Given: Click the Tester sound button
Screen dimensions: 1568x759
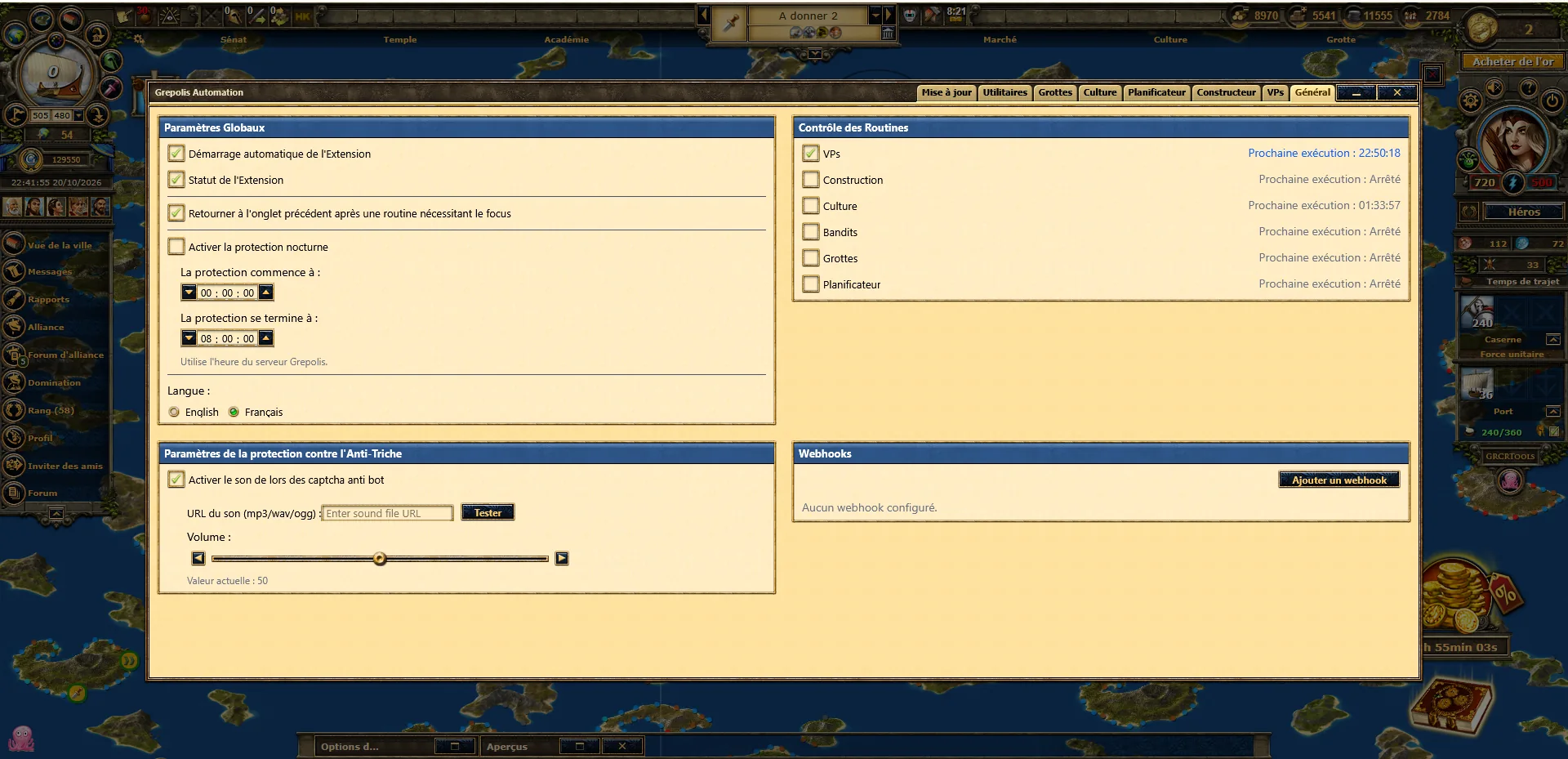Looking at the screenshot, I should click(488, 513).
